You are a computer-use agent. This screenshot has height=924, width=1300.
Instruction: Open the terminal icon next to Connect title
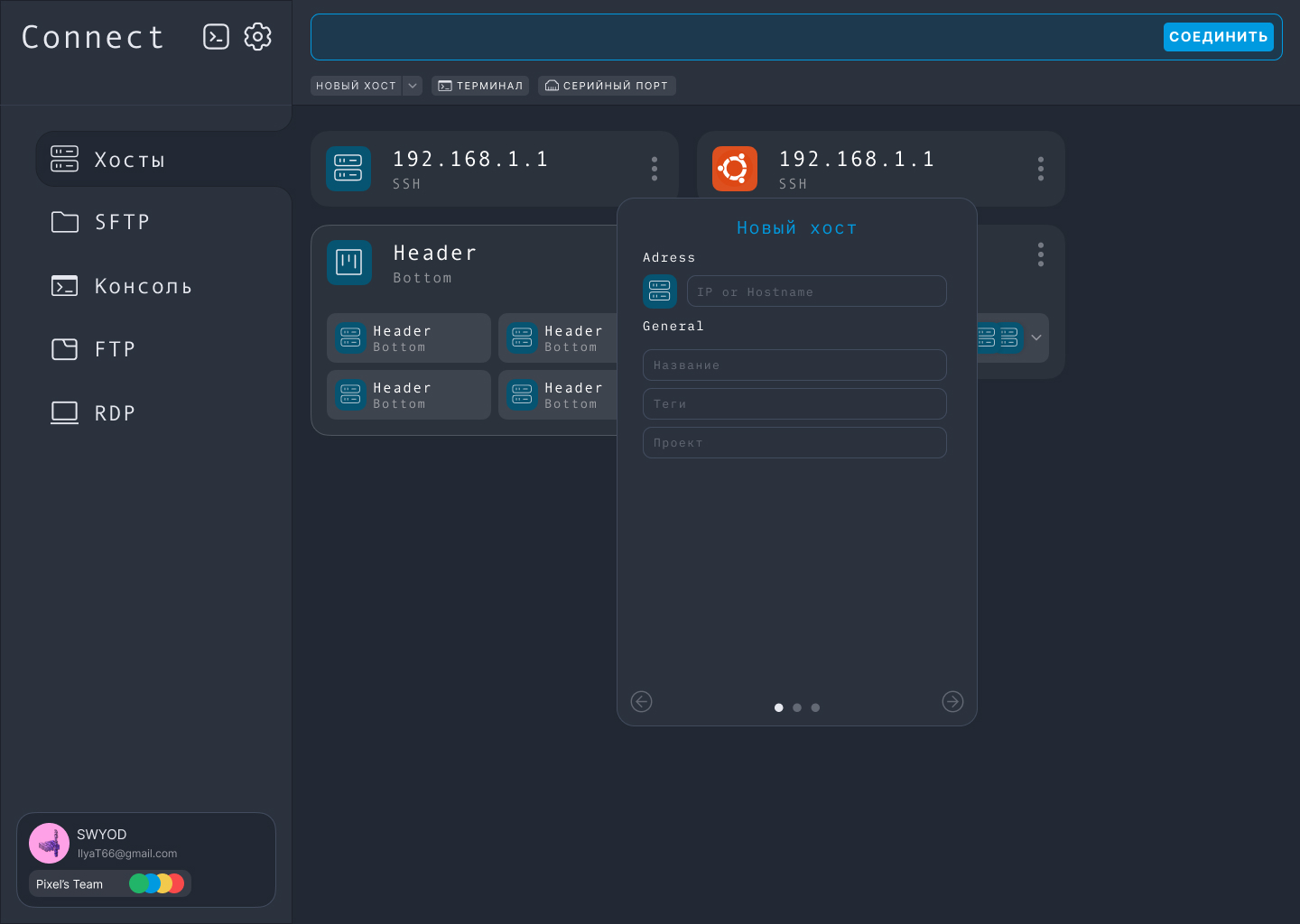click(x=217, y=37)
